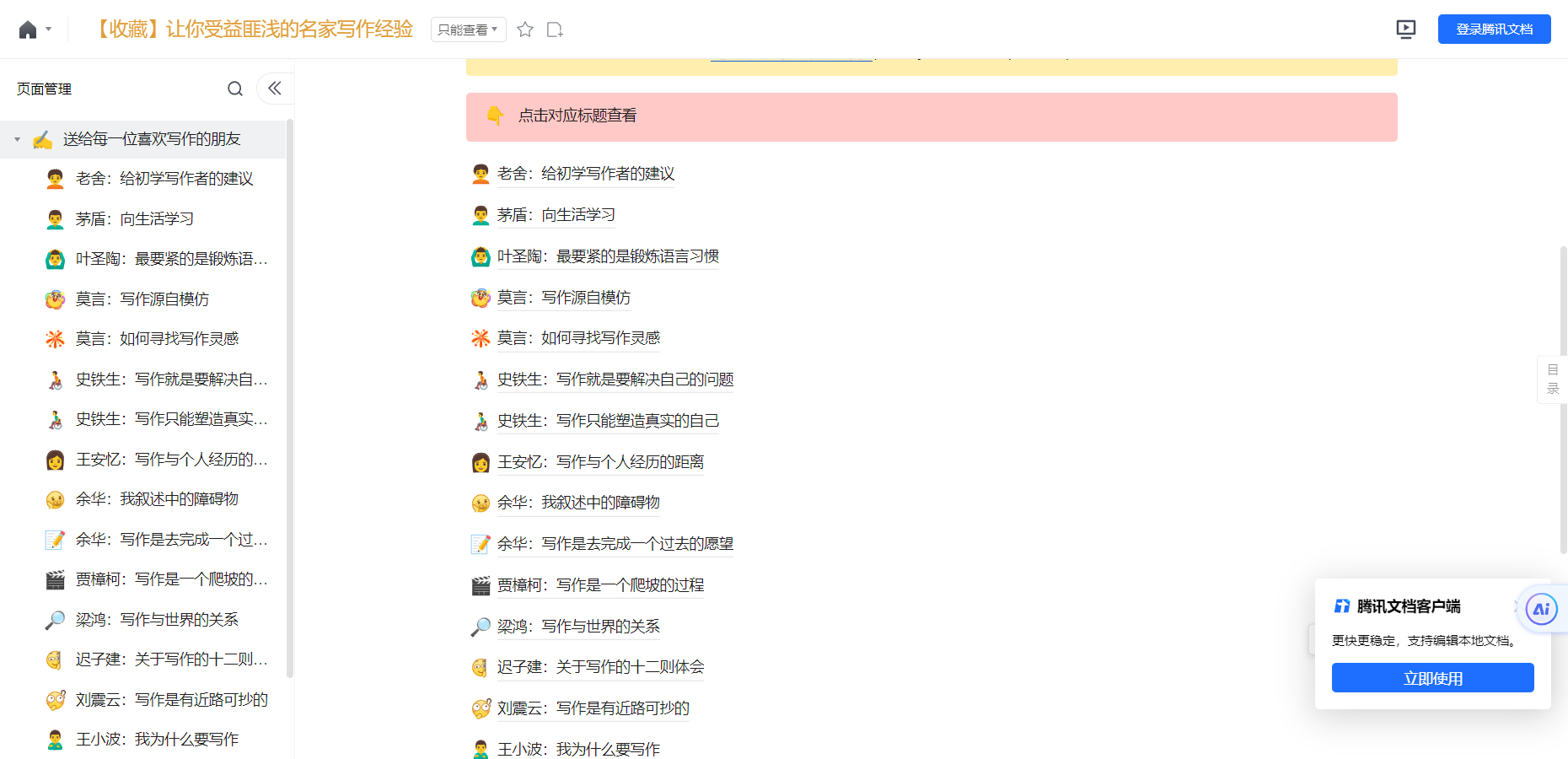Follow document link 梁鸿：写作与世界的关系

point(578,627)
